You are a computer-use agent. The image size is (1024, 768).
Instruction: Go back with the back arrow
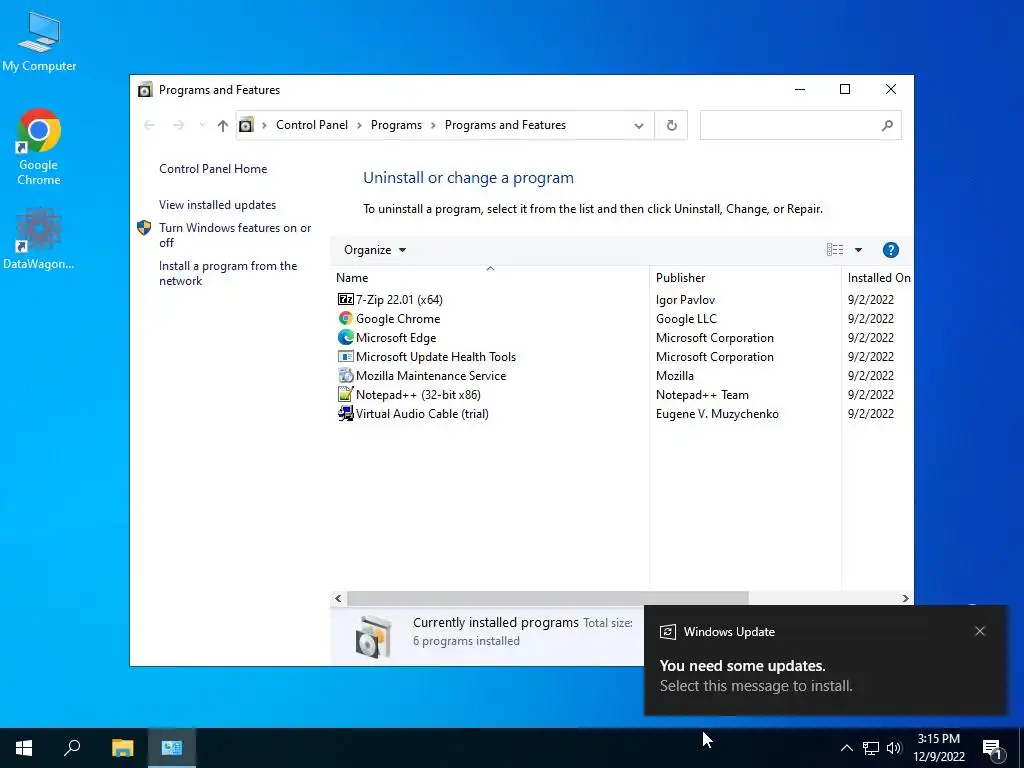click(x=149, y=125)
